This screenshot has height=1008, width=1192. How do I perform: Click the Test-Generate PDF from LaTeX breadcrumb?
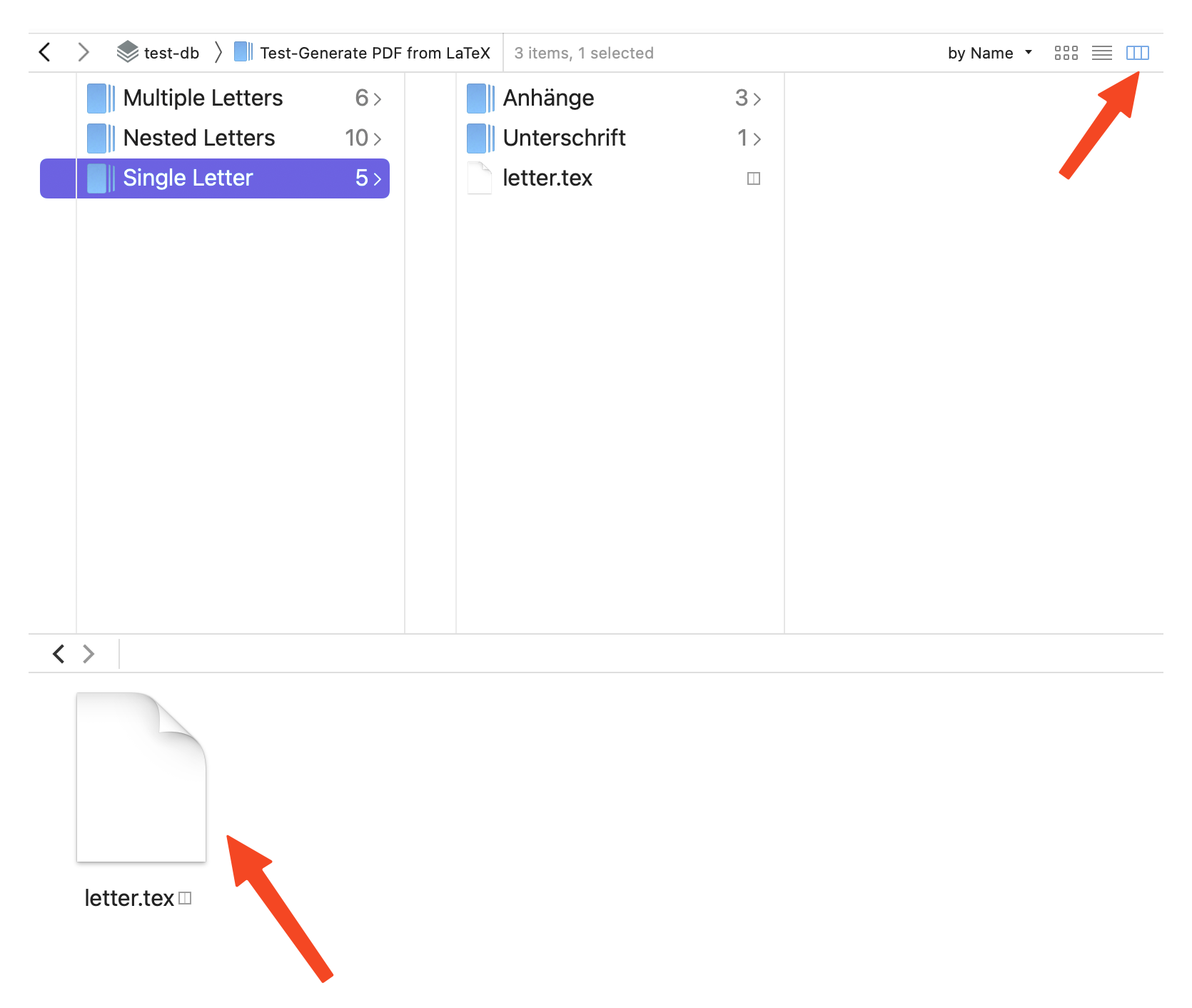pyautogui.click(x=374, y=53)
